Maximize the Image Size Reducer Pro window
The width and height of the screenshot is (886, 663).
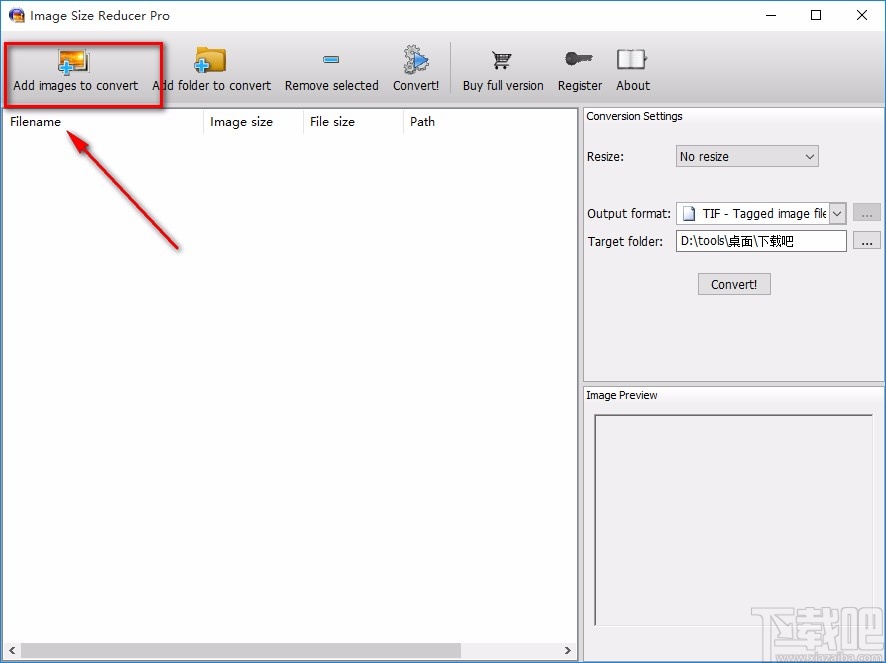tap(816, 15)
